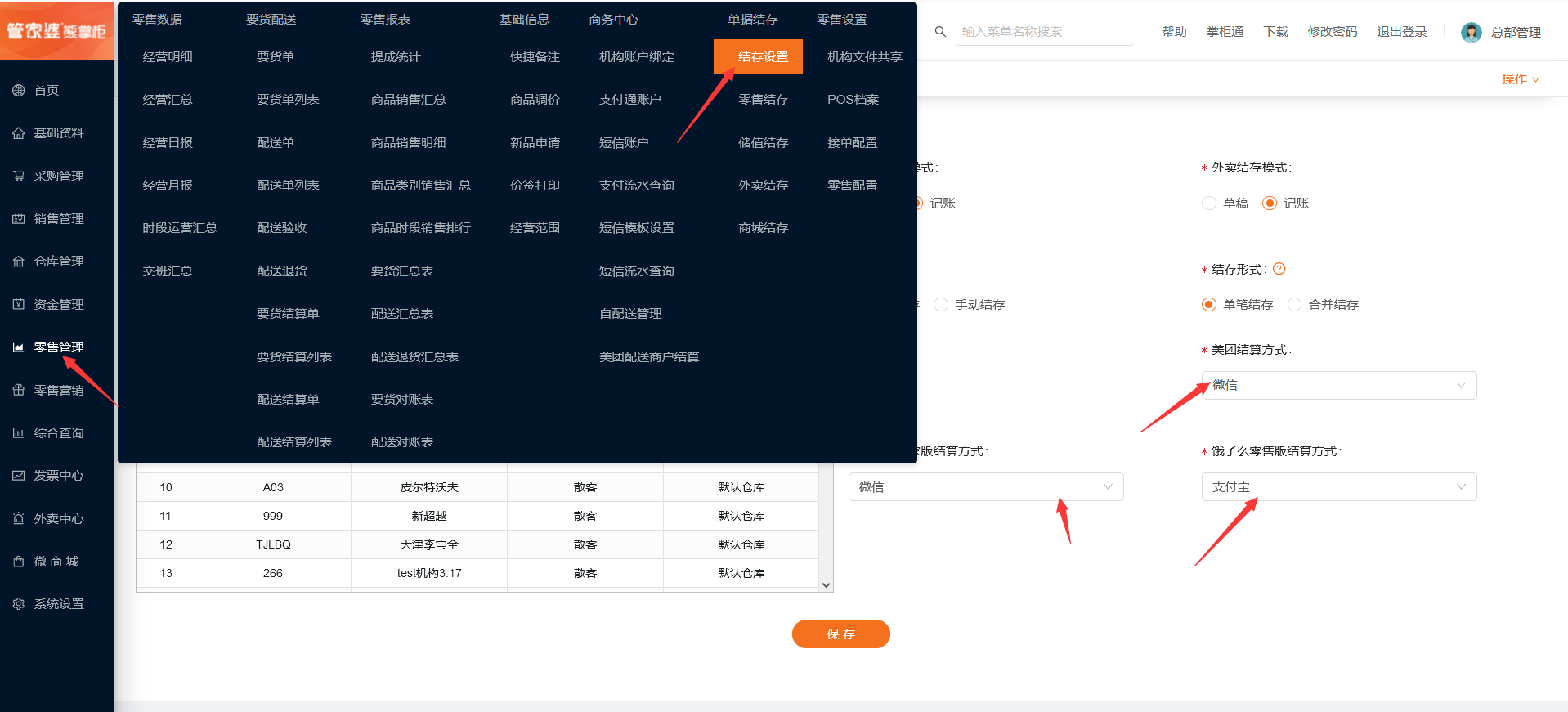The image size is (1568, 712).
Task: Open 要货单列表 menu item
Action: (x=288, y=100)
